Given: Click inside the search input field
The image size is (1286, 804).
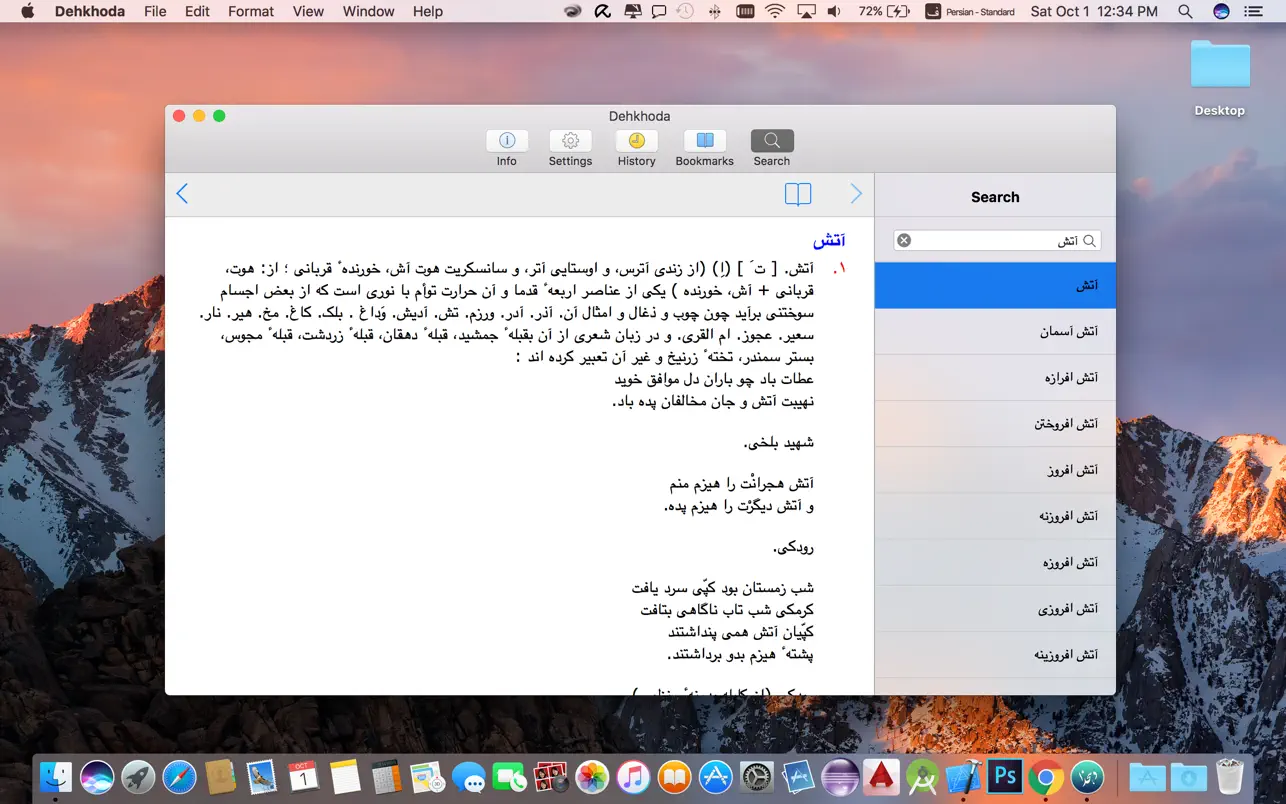Looking at the screenshot, I should [x=995, y=240].
